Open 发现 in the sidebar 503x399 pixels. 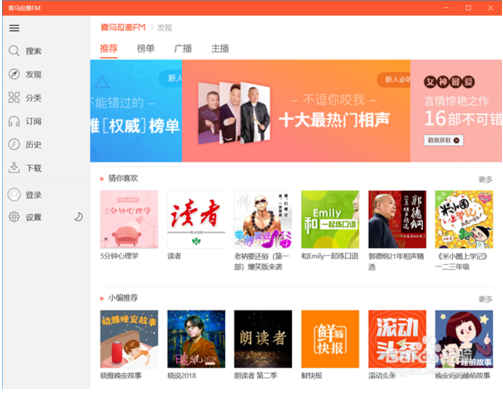(x=34, y=74)
